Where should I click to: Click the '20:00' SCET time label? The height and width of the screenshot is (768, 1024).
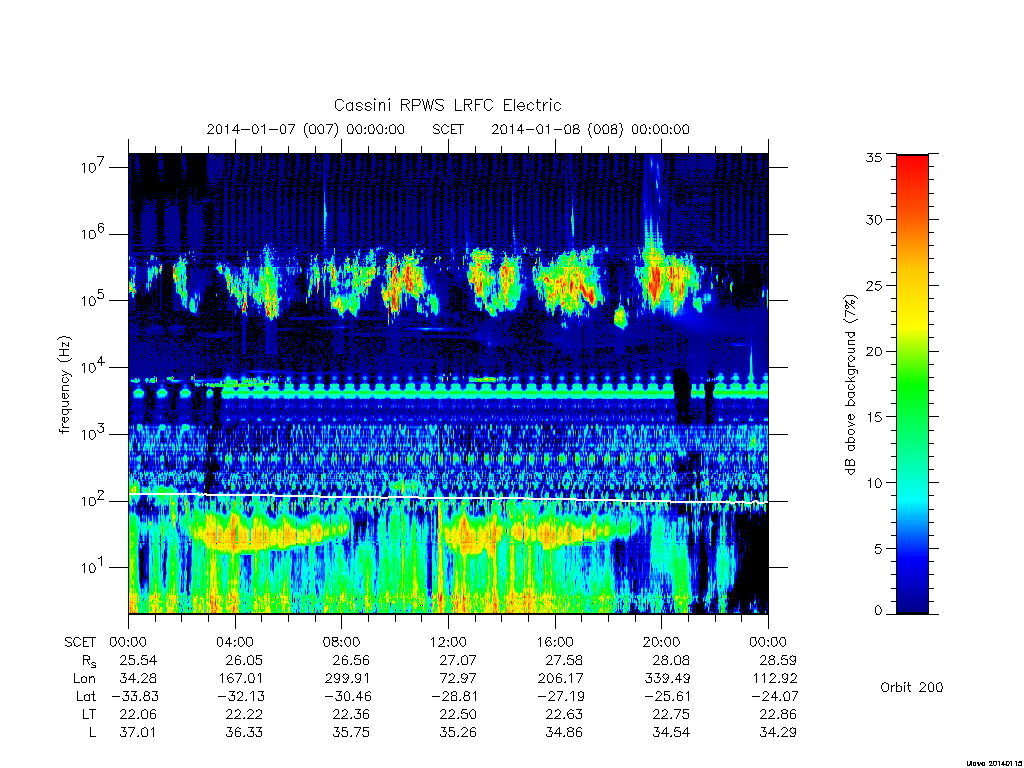[662, 642]
